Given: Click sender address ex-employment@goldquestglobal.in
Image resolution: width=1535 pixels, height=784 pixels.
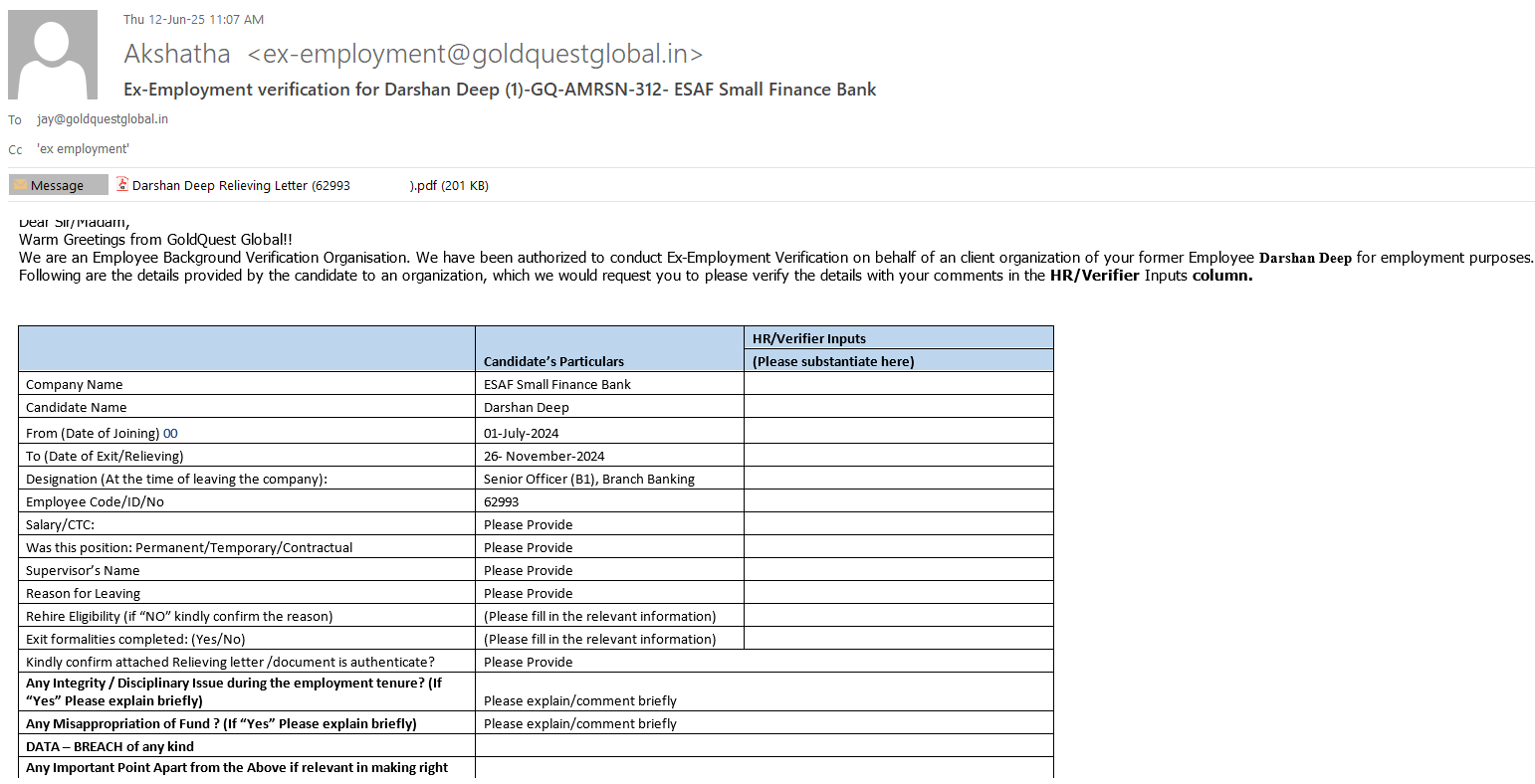Looking at the screenshot, I should [x=476, y=54].
